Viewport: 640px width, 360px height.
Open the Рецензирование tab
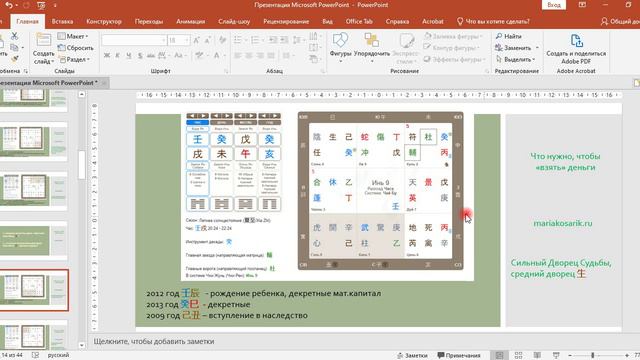pyautogui.click(x=286, y=21)
